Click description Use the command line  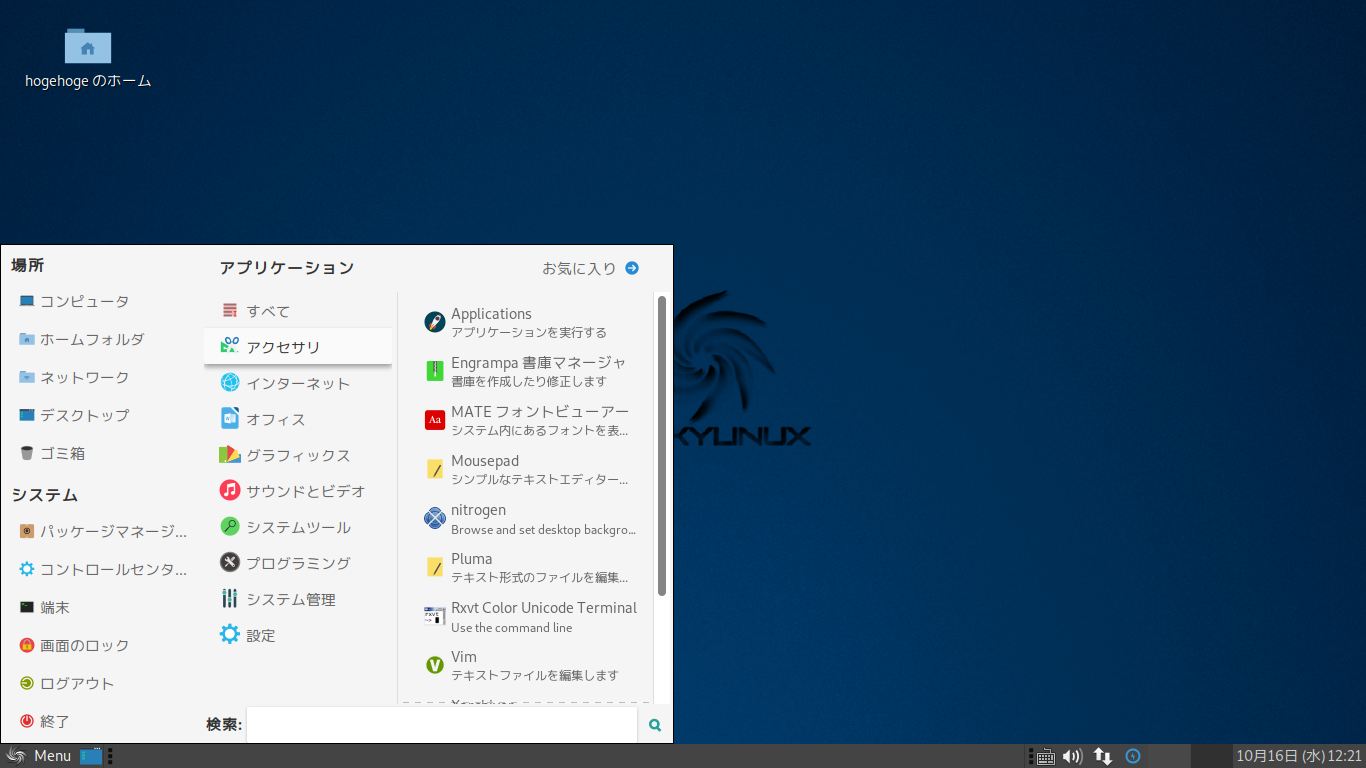tap(512, 628)
